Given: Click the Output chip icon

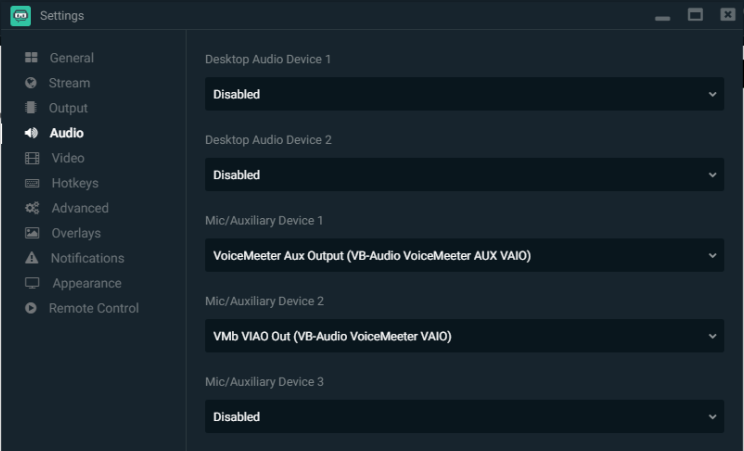Looking at the screenshot, I should 31,108.
